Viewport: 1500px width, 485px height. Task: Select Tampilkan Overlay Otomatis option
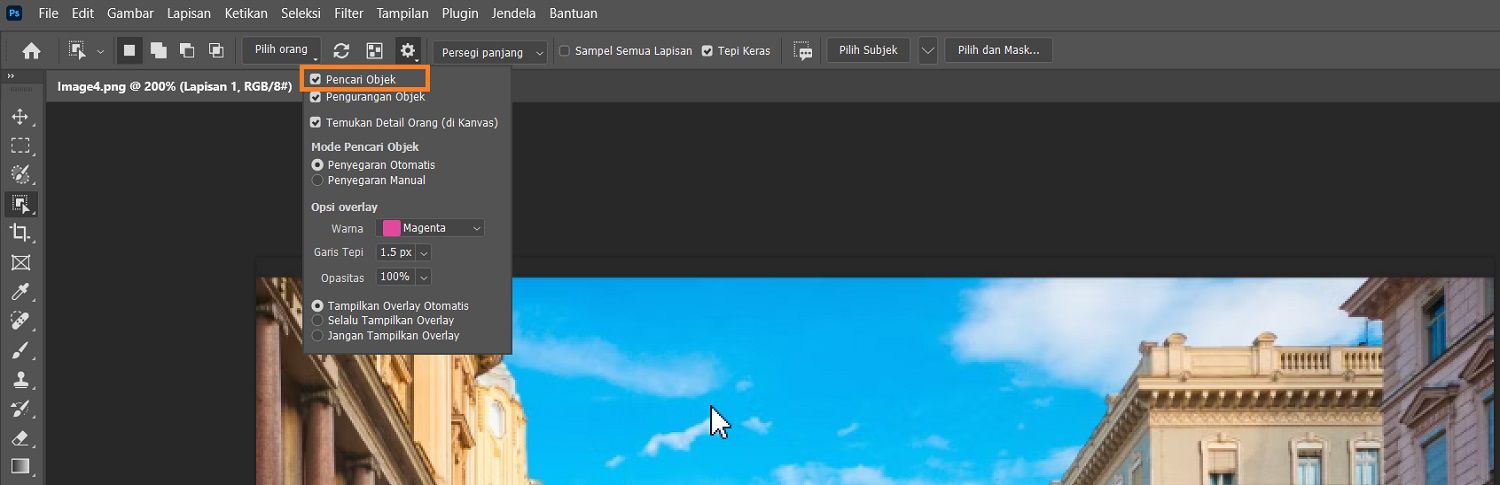click(x=318, y=306)
